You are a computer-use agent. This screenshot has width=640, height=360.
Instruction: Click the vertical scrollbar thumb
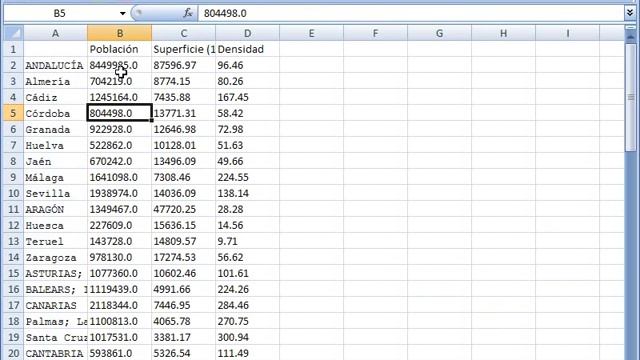tap(631, 97)
